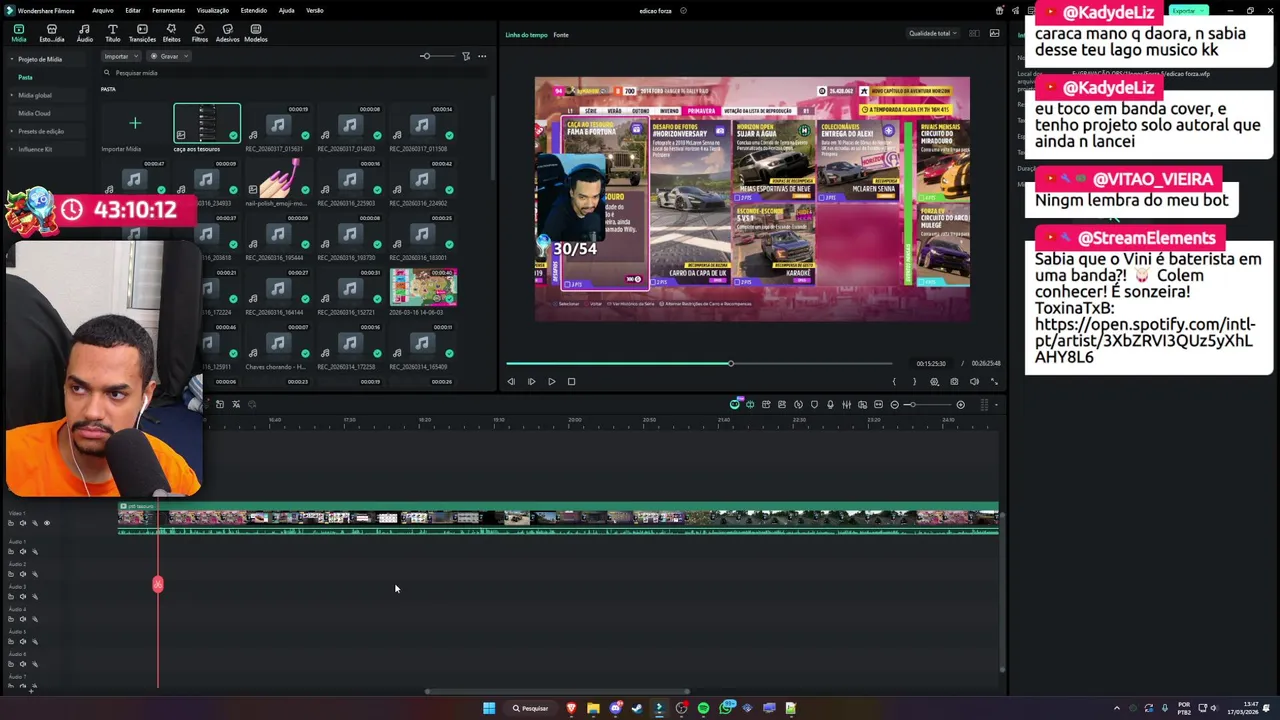Open the preview image display icon at top right

point(994,33)
